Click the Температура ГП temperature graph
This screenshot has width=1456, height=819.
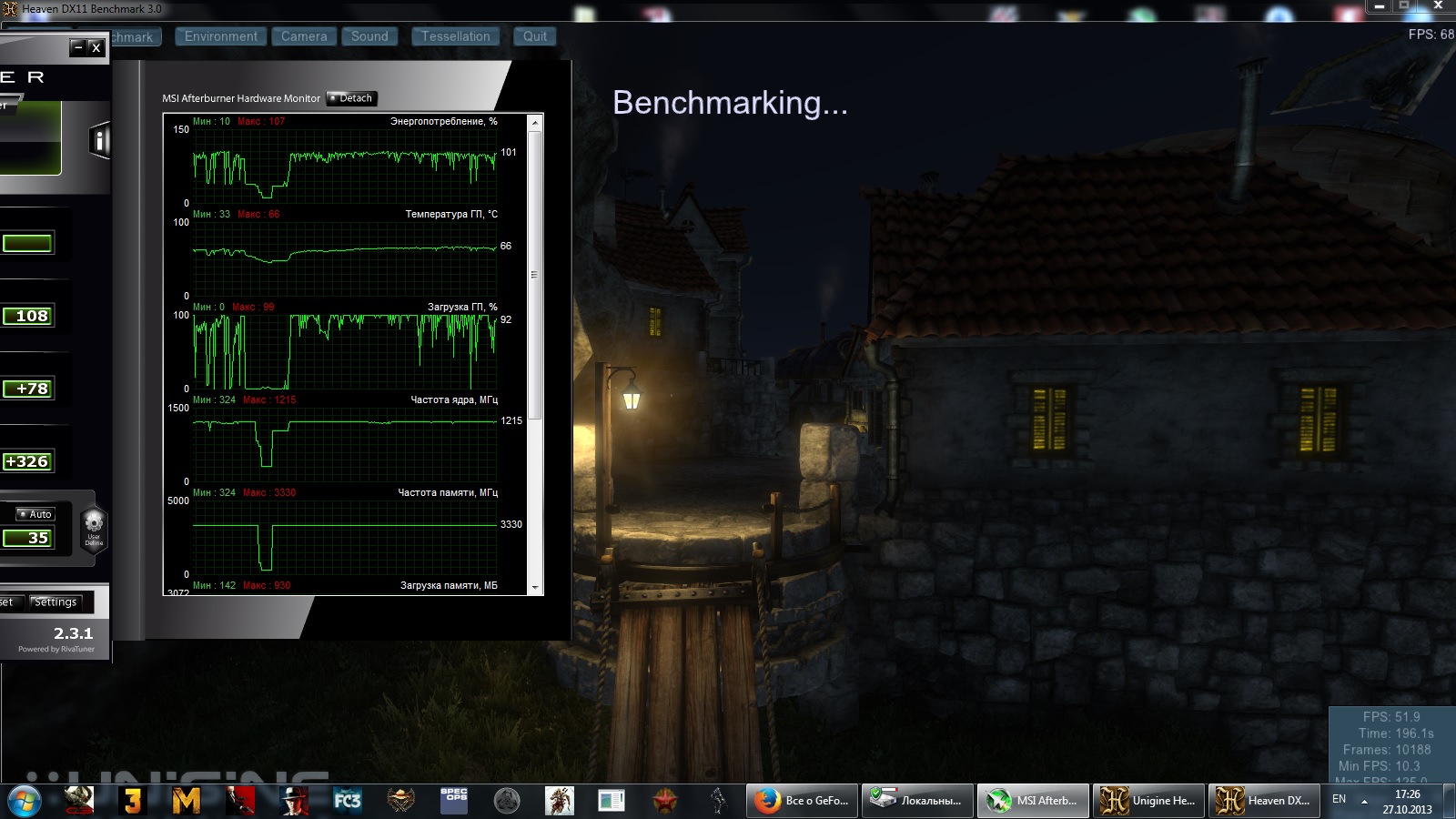pos(345,258)
